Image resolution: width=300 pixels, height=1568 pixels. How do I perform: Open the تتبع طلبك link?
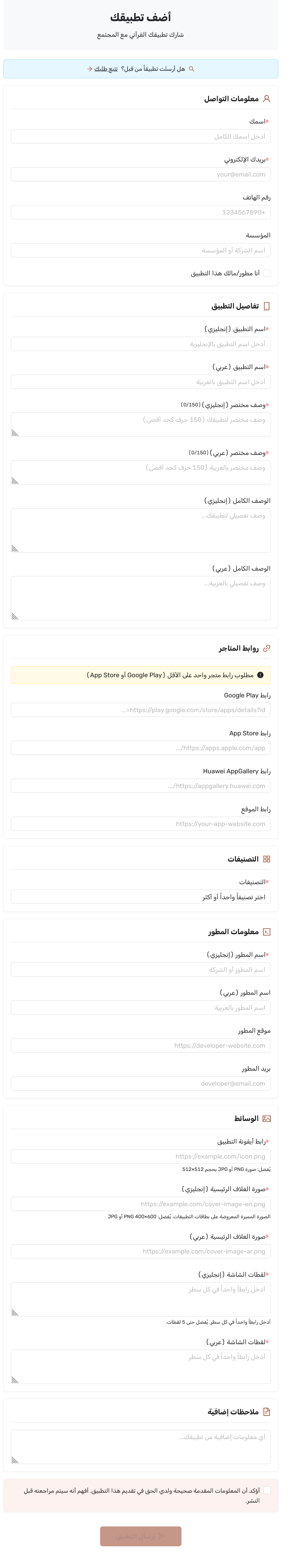106,69
